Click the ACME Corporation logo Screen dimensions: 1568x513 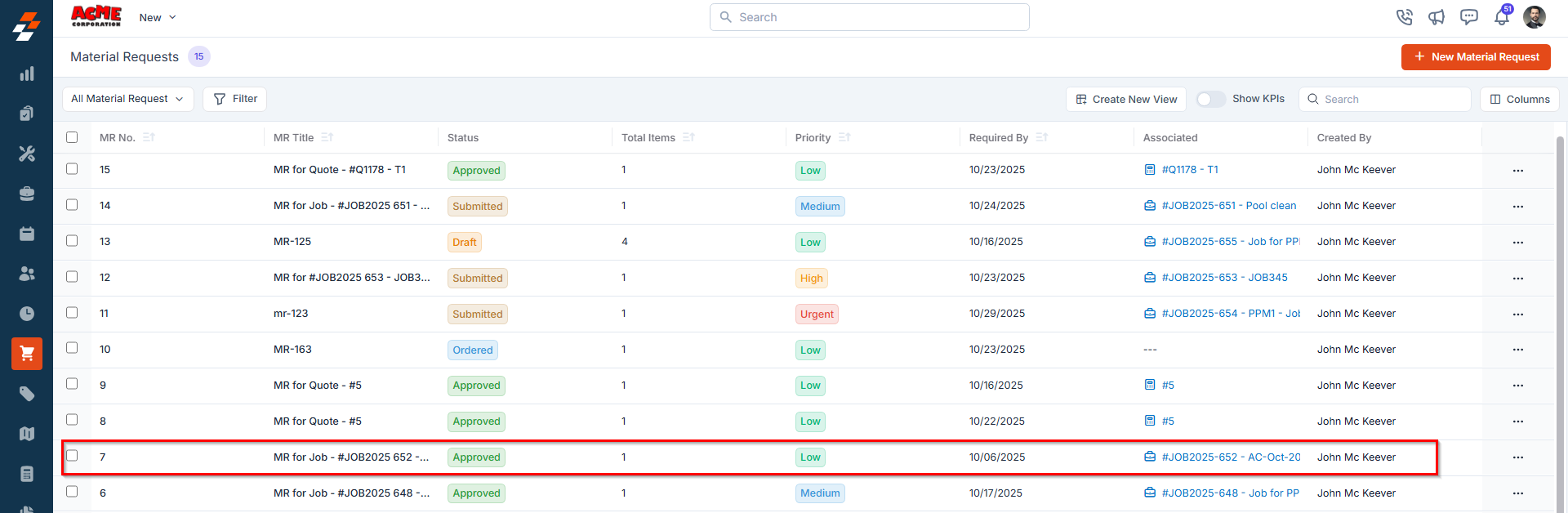coord(96,16)
